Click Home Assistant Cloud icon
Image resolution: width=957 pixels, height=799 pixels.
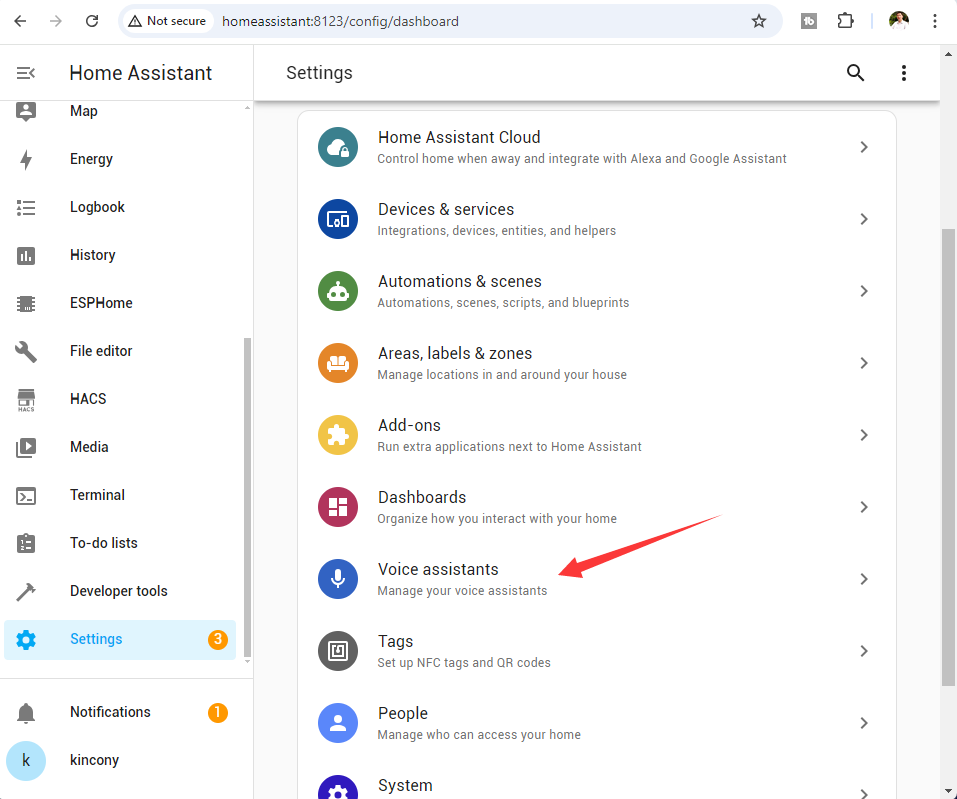pyautogui.click(x=338, y=147)
